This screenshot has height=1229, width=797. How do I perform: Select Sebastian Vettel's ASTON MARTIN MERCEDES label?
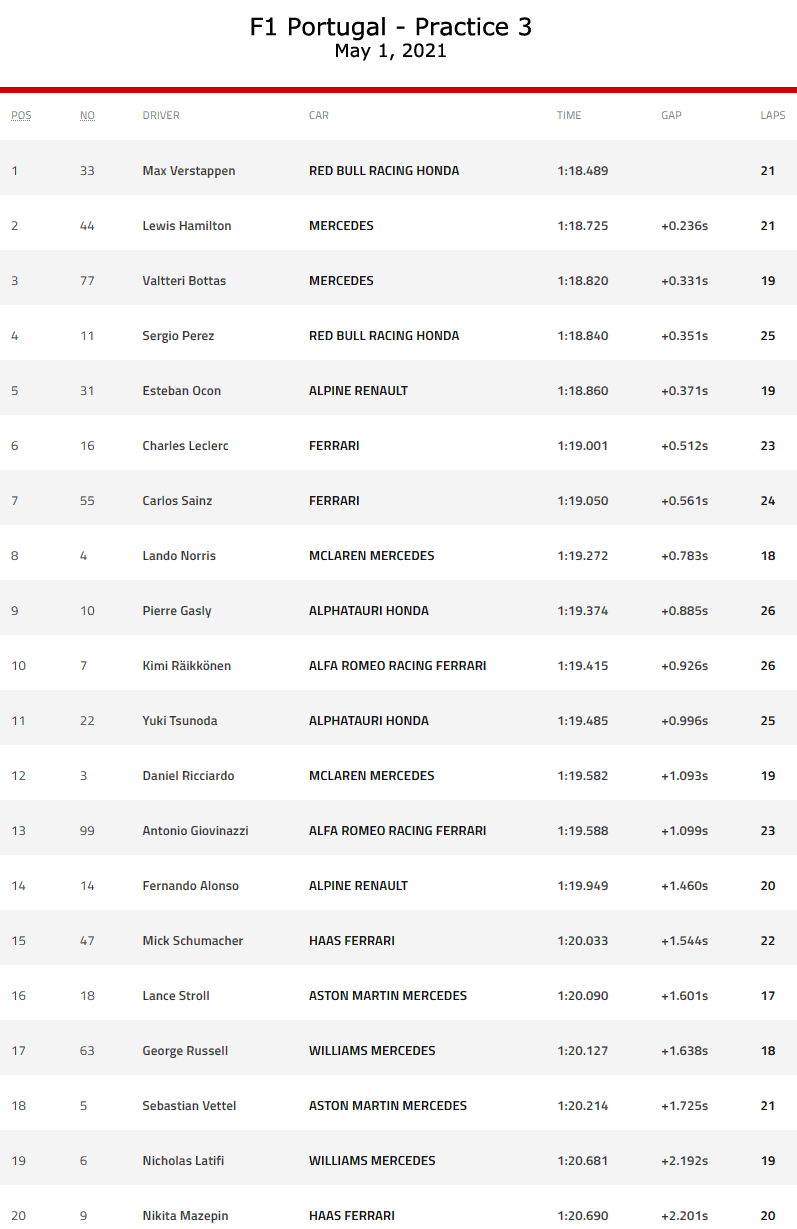pos(388,1106)
